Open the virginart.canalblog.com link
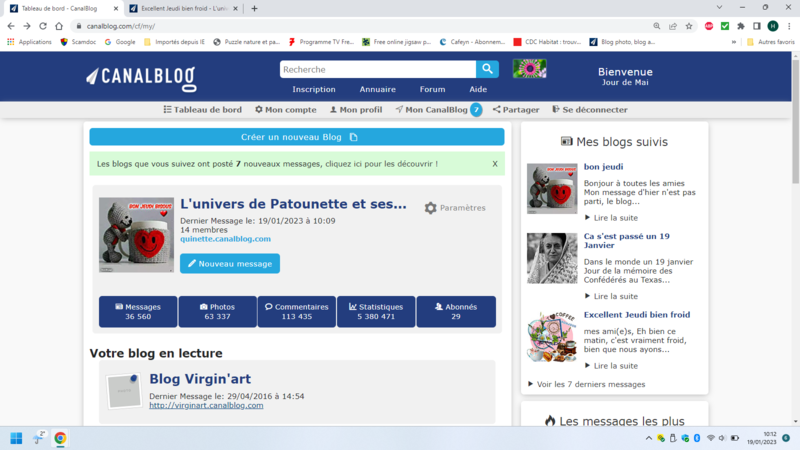800x450 pixels. click(206, 405)
